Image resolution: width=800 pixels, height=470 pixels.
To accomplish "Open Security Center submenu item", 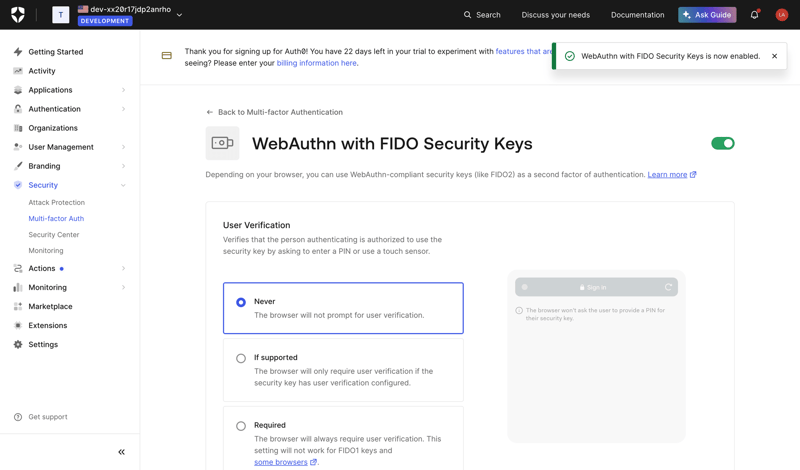I will point(54,235).
